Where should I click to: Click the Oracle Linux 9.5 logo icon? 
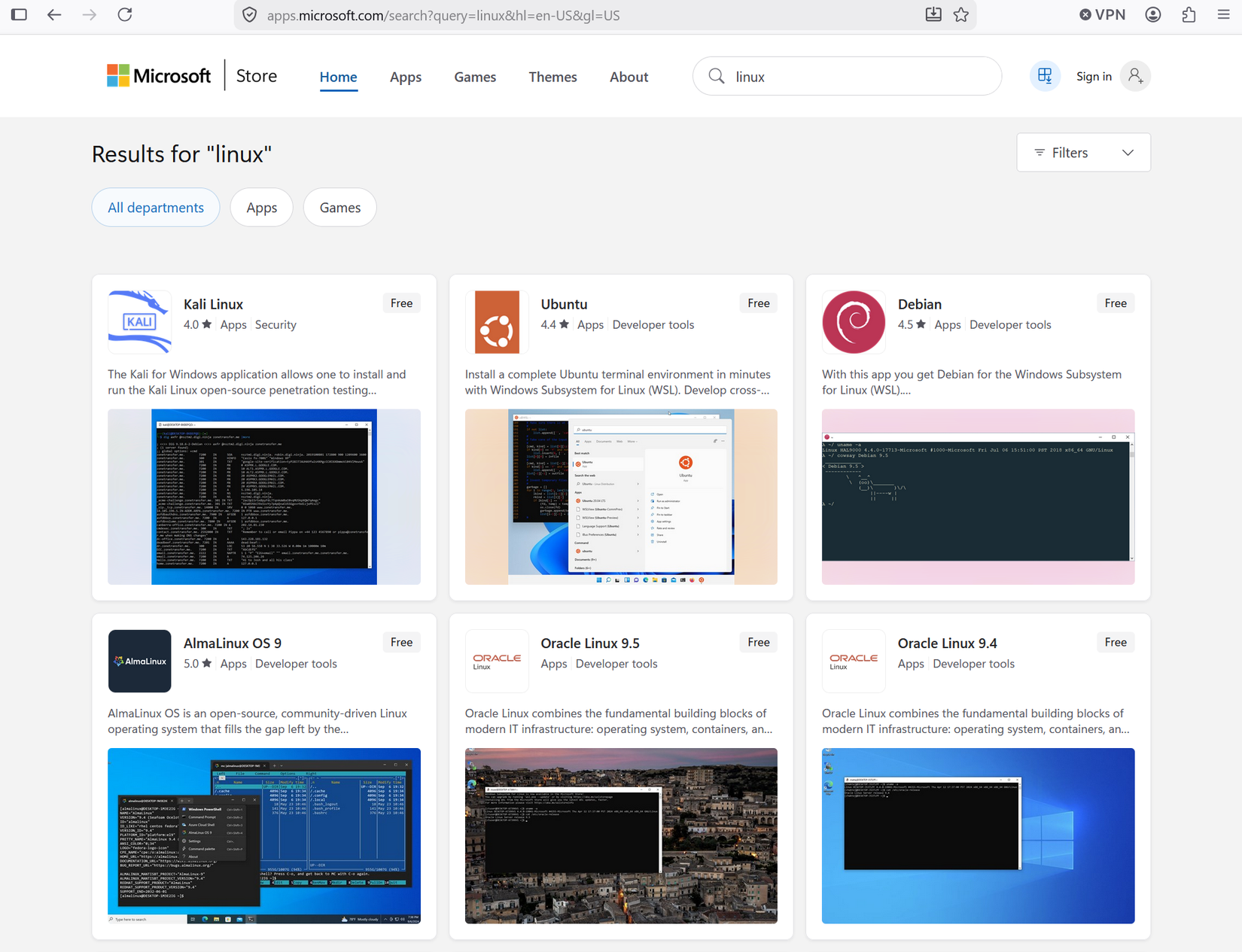pyautogui.click(x=497, y=661)
